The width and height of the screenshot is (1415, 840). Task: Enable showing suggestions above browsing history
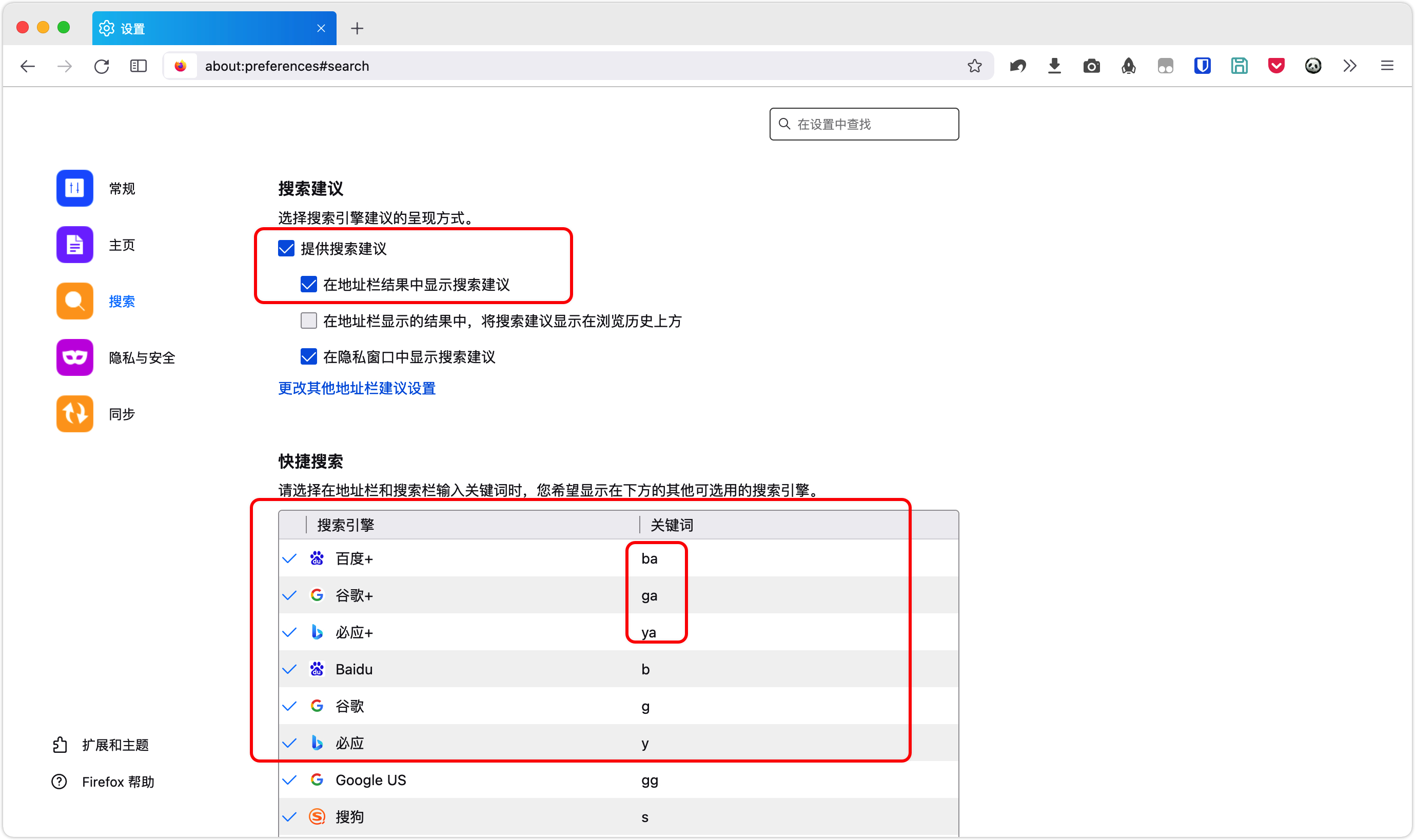point(308,321)
